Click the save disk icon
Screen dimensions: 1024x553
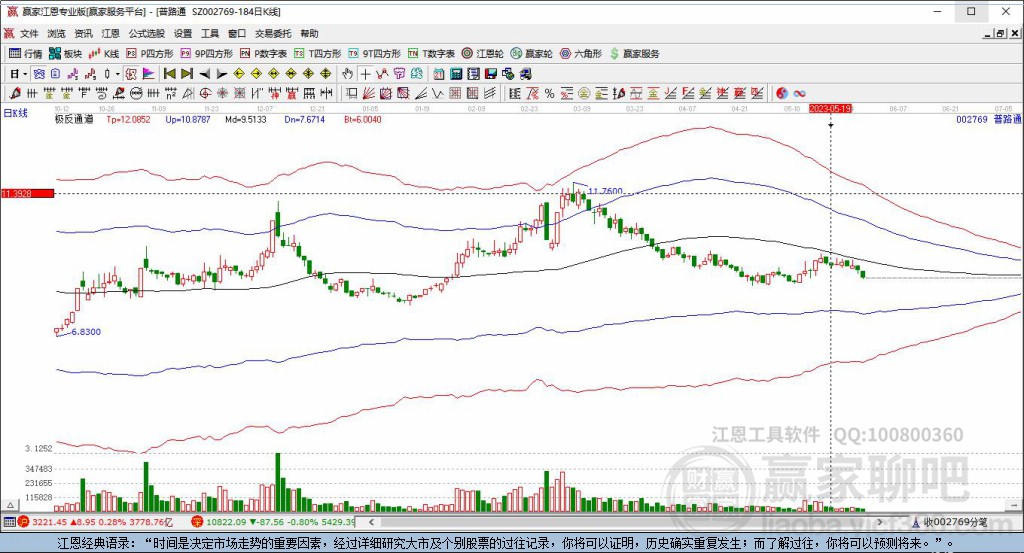(491, 74)
